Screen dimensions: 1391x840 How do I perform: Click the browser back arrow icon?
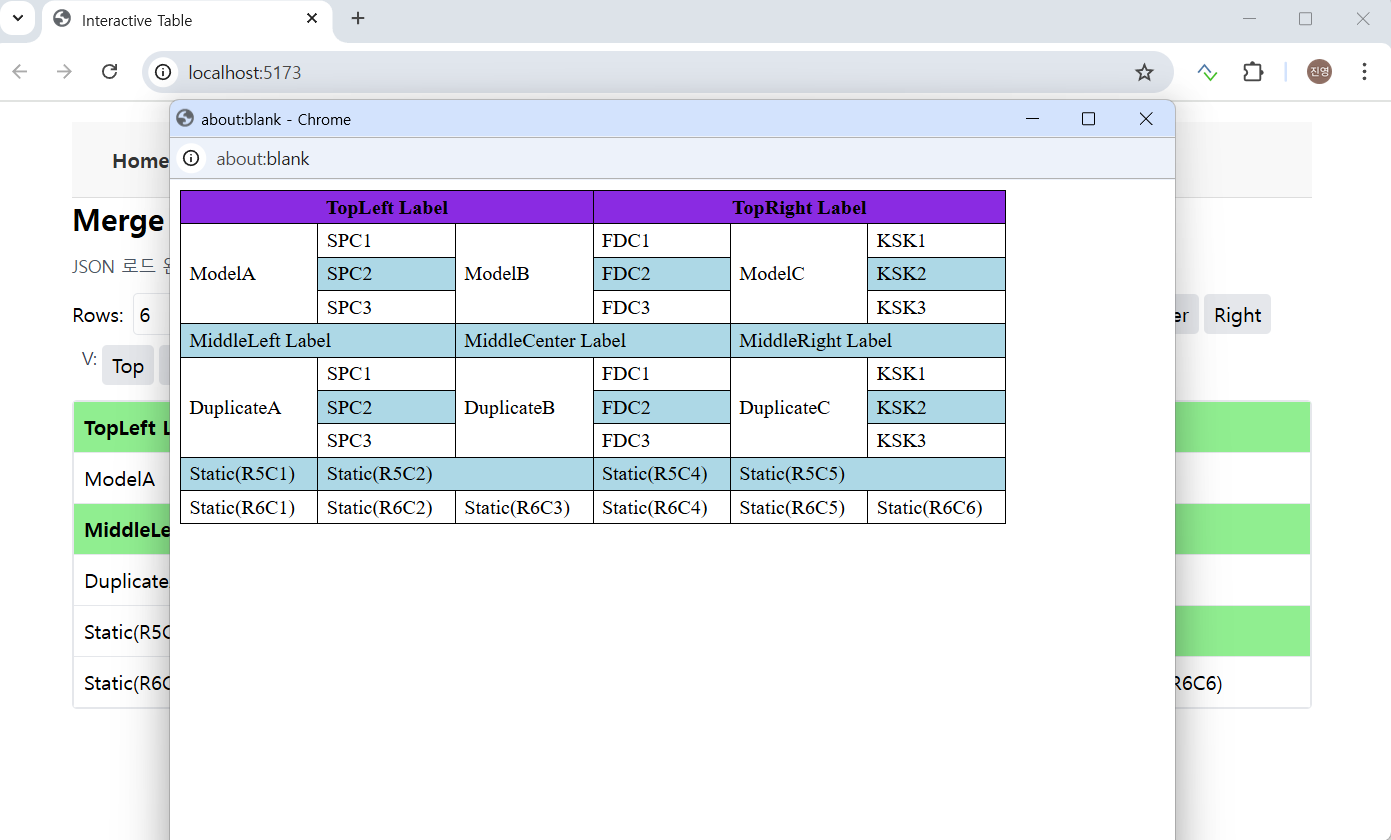pos(20,72)
